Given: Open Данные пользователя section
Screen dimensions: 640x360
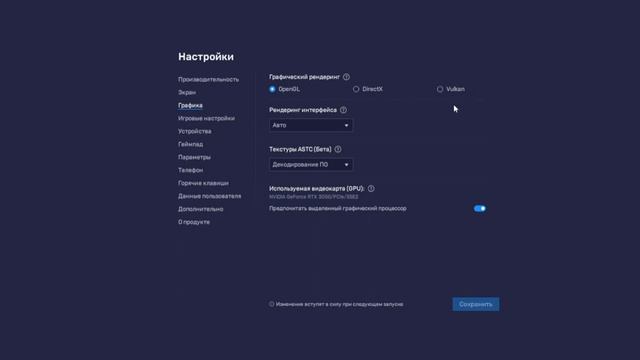Looking at the screenshot, I should point(209,196).
